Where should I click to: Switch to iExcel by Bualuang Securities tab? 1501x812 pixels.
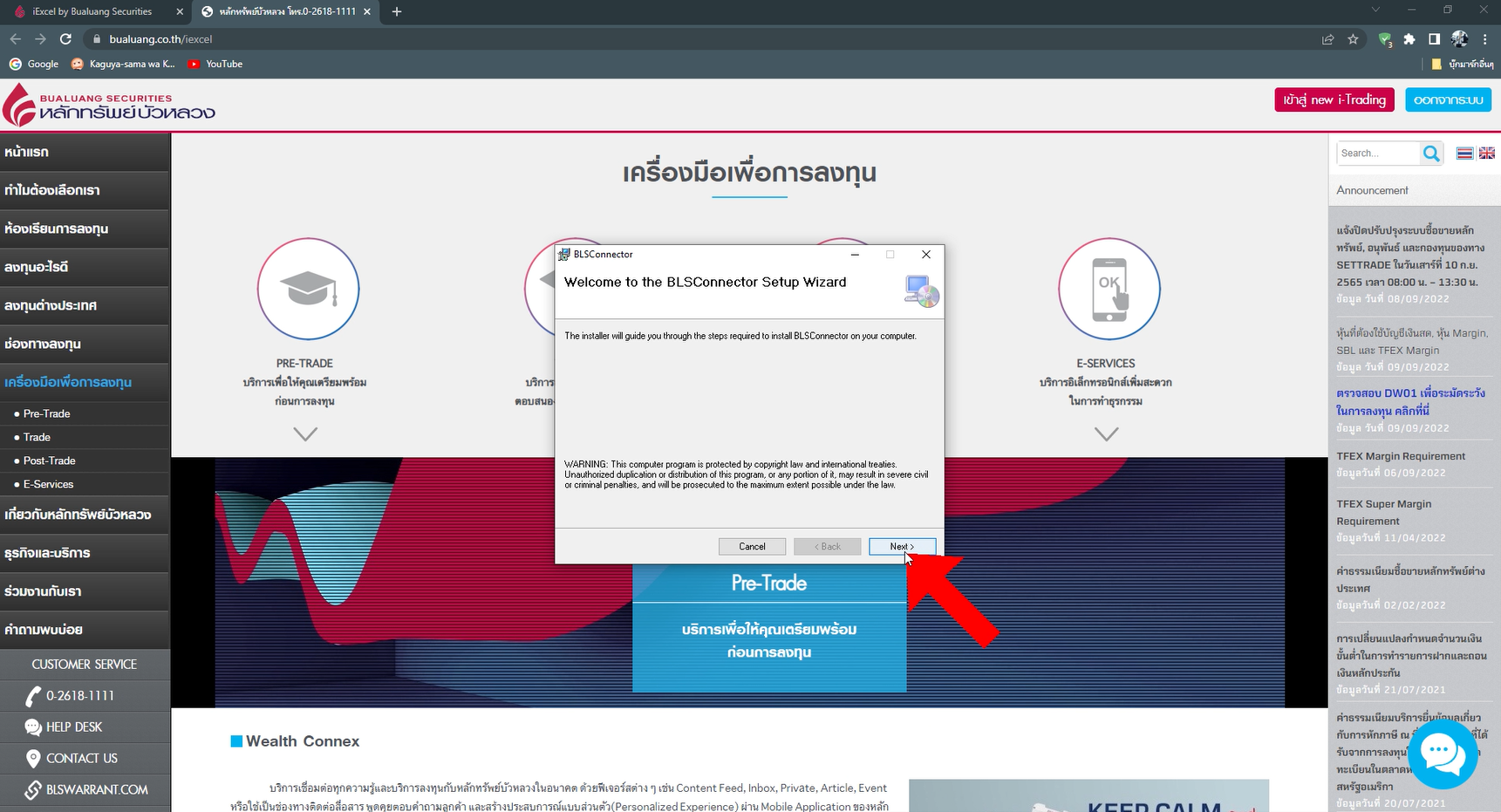(x=92, y=11)
